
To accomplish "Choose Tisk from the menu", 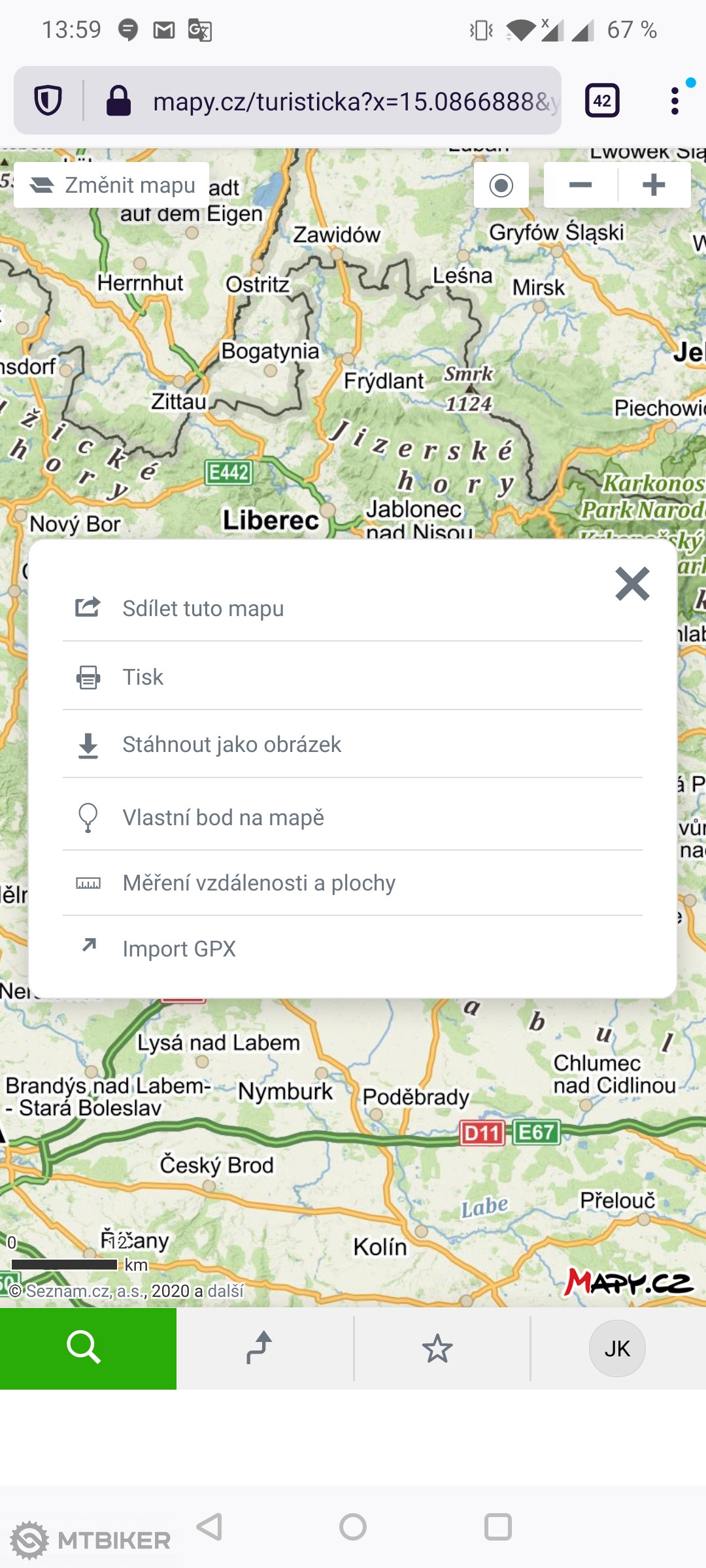I will 143,677.
